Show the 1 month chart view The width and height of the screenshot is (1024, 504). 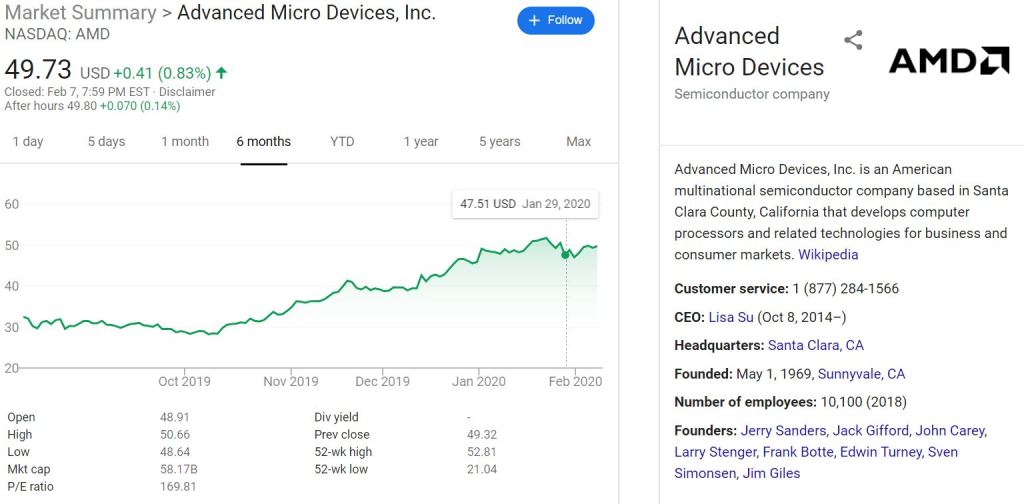pyautogui.click(x=185, y=141)
